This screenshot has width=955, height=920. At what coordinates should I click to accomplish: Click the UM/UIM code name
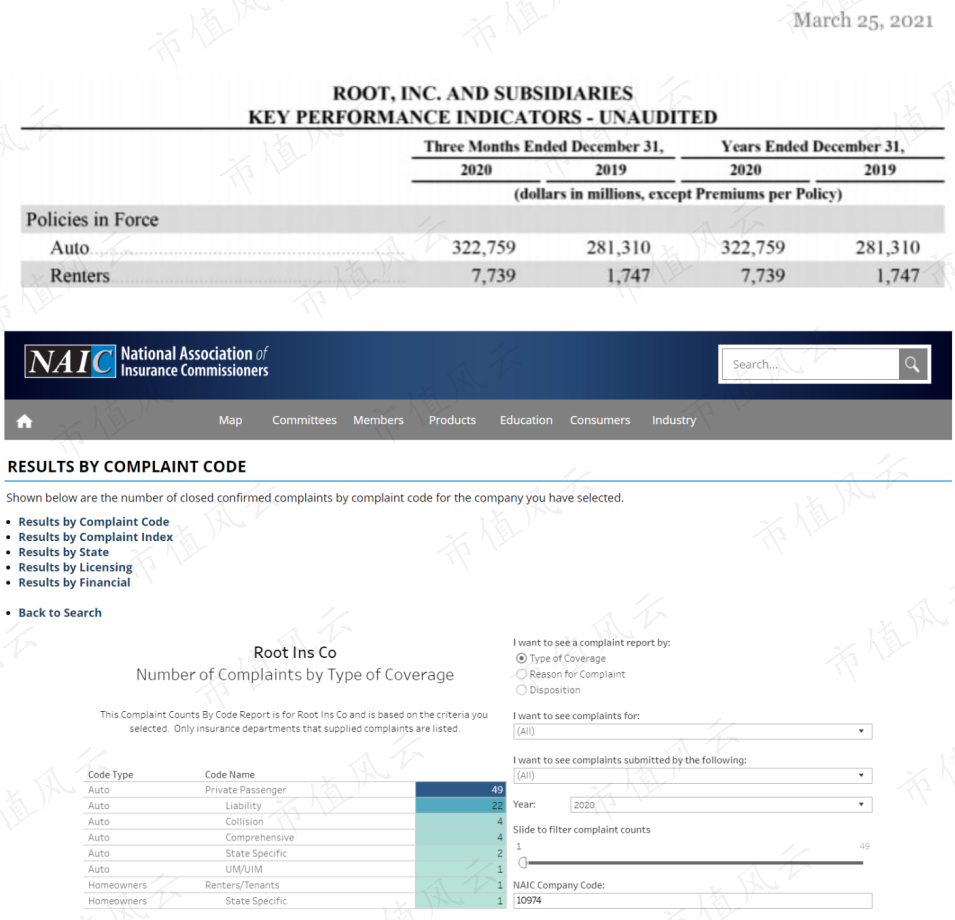(244, 869)
